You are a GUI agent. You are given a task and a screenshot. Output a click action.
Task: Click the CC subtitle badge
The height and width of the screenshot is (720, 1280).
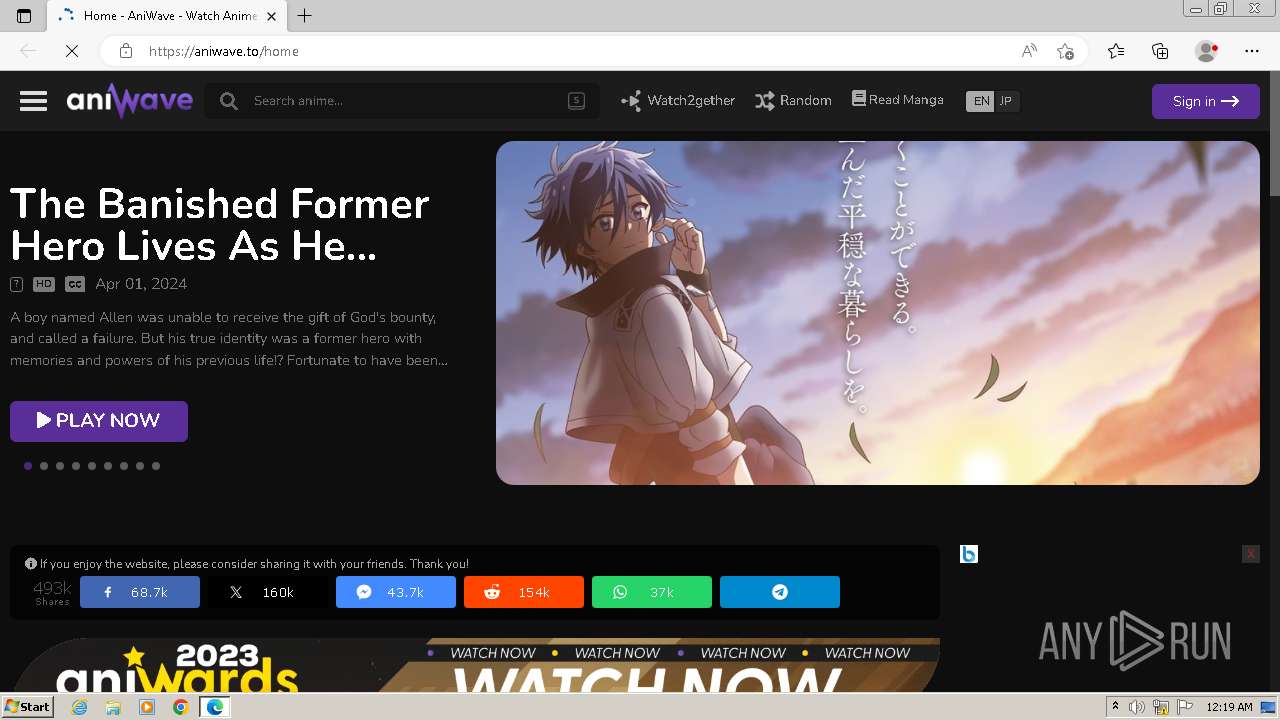click(x=75, y=284)
